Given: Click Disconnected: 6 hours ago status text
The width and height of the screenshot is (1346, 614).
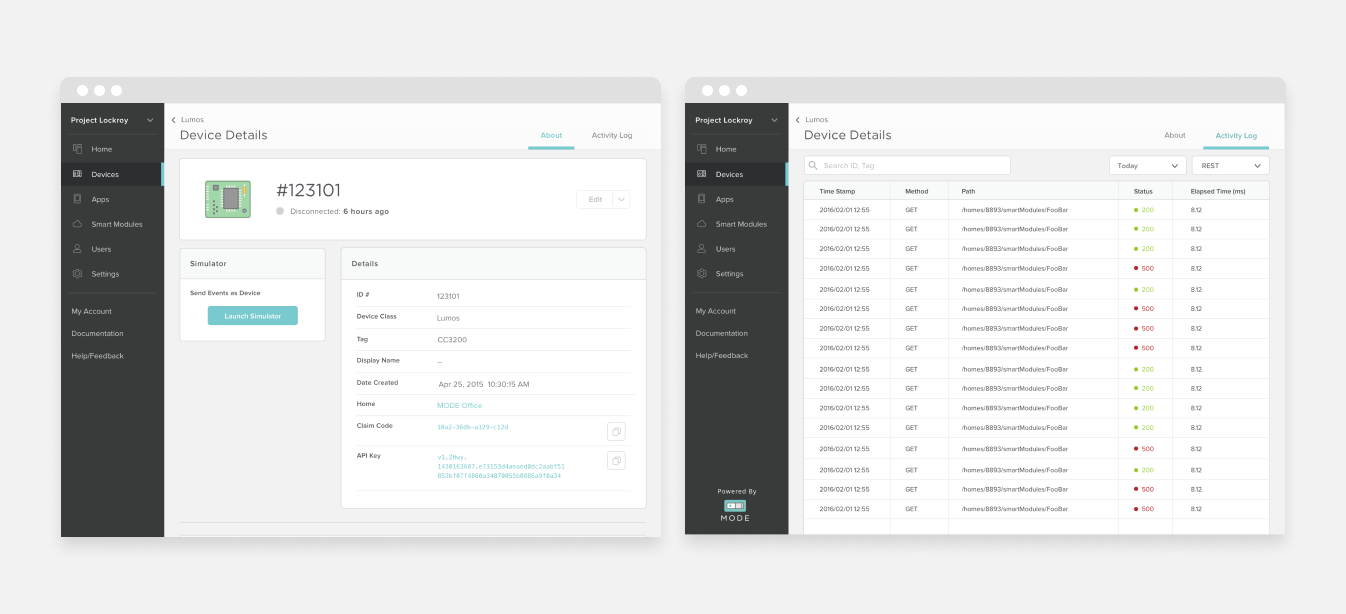Looking at the screenshot, I should pyautogui.click(x=339, y=212).
